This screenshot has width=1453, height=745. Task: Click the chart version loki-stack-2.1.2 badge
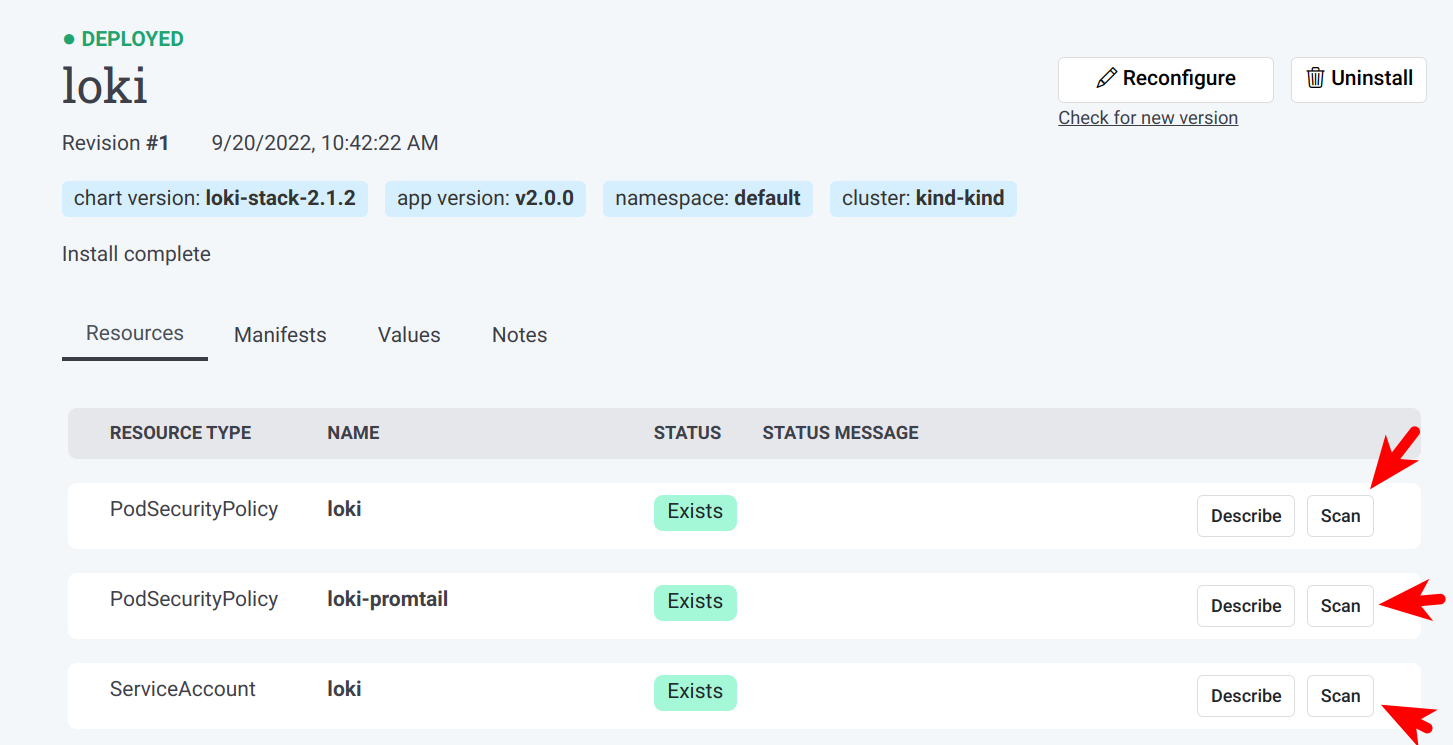[214, 199]
